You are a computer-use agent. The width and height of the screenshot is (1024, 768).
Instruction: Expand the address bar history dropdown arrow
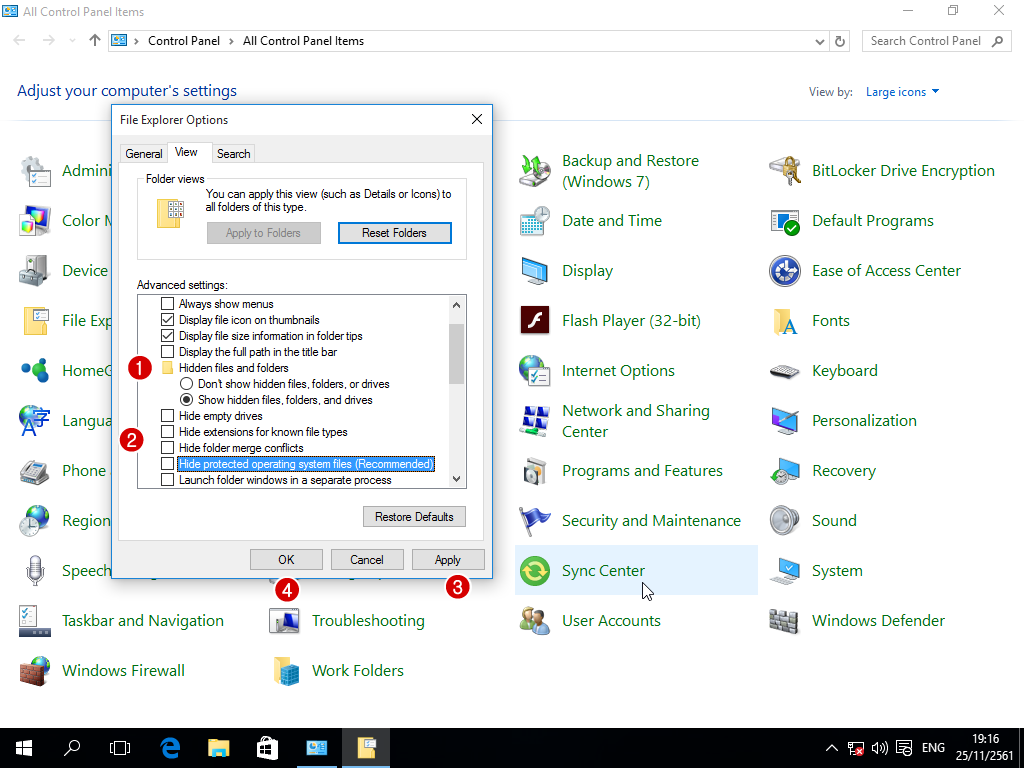click(820, 41)
